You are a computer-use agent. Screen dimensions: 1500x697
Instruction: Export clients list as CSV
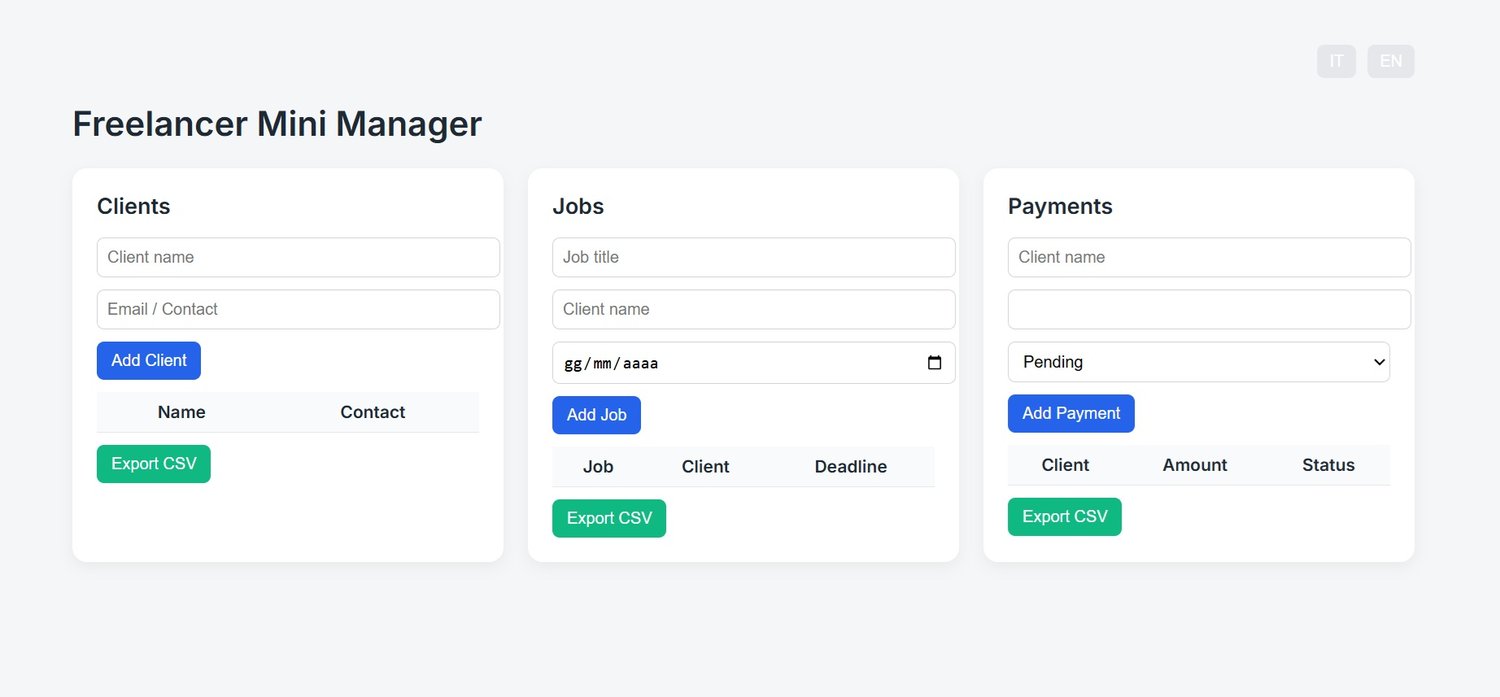click(x=153, y=464)
